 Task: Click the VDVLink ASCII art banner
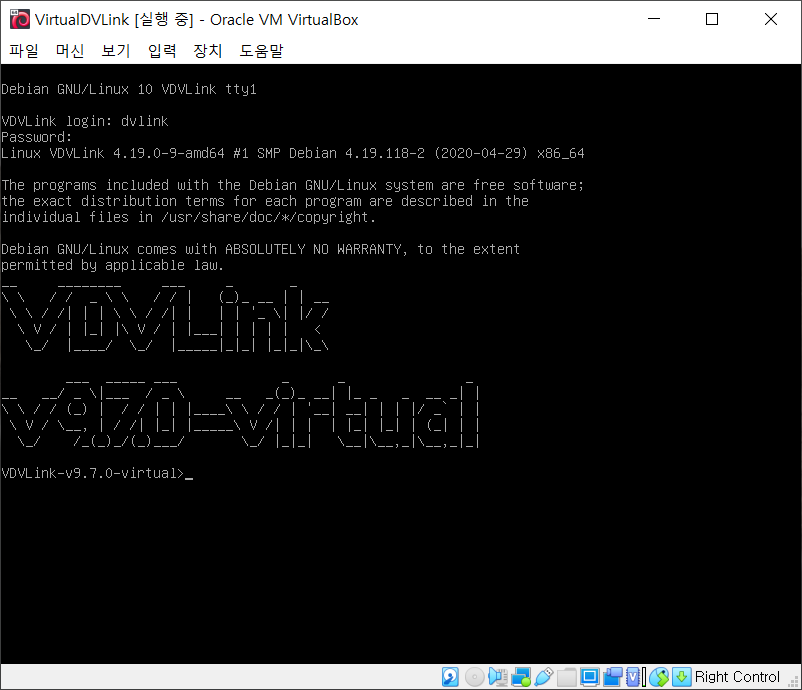(x=165, y=317)
